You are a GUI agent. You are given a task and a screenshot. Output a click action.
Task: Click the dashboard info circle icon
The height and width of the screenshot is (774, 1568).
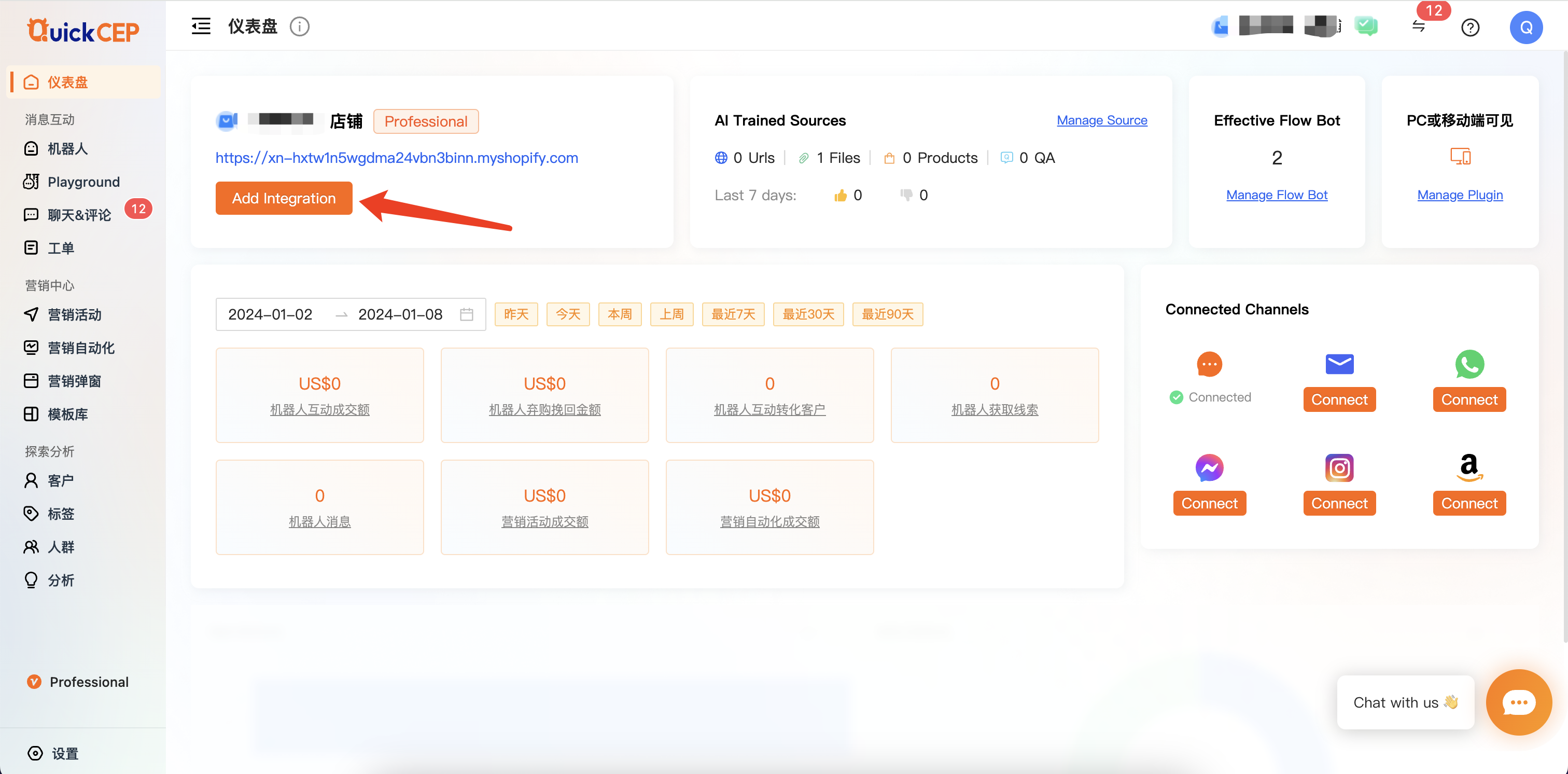point(300,26)
